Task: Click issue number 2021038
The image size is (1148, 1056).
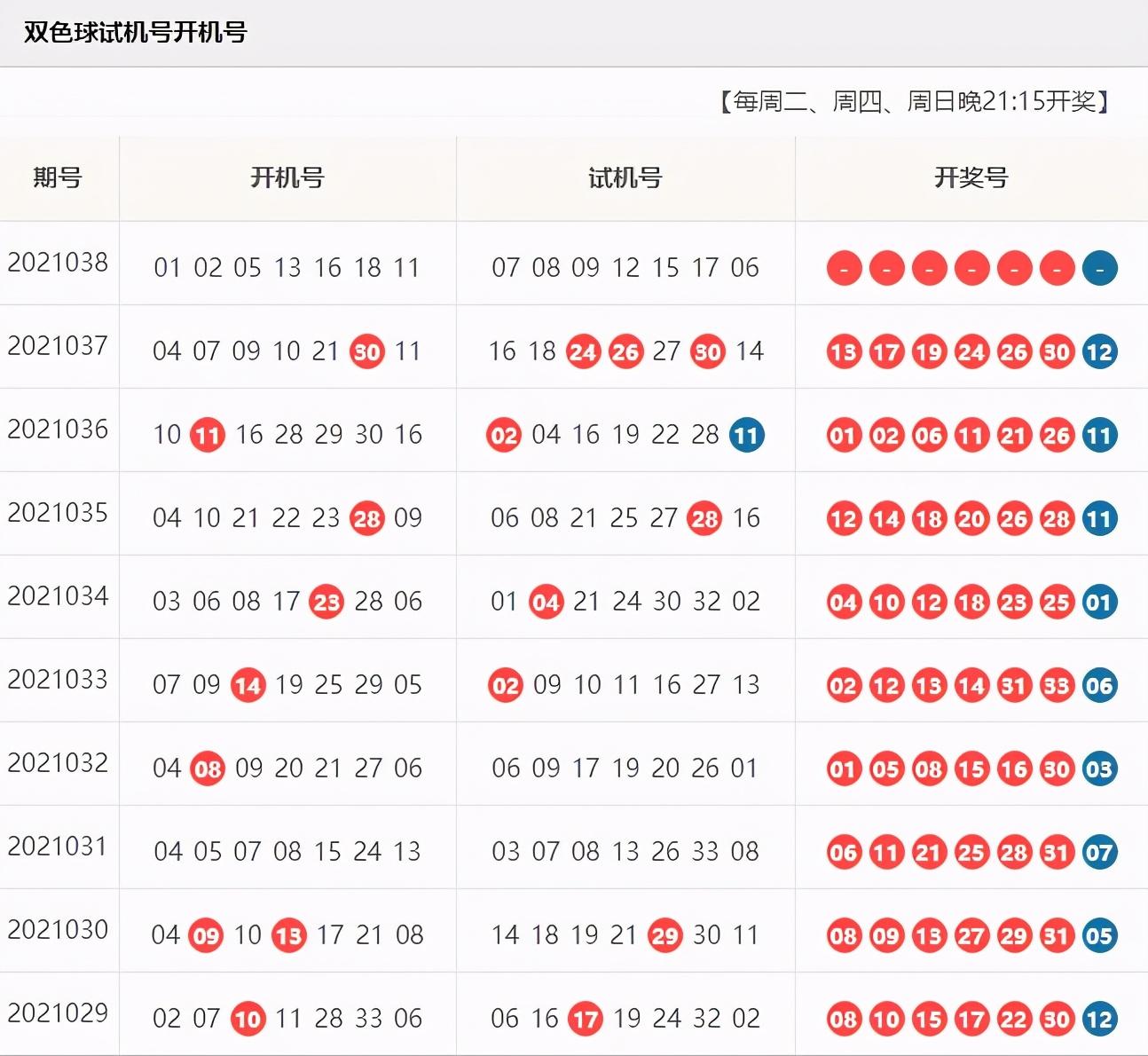Action: tap(58, 263)
